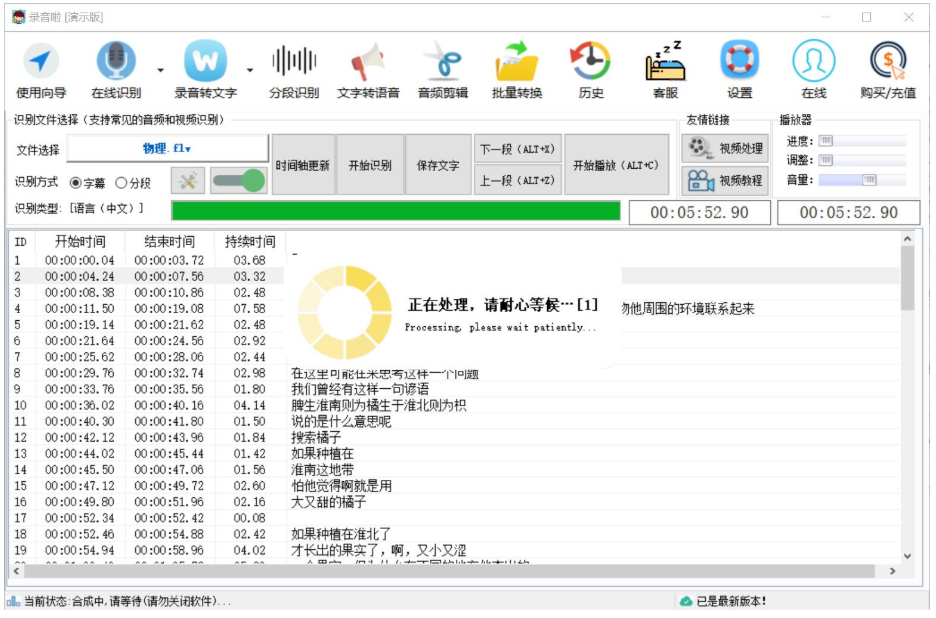Select row with 才长出的果实了，啊，又小又涩
The height and width of the screenshot is (618, 936).
pos(455,551)
